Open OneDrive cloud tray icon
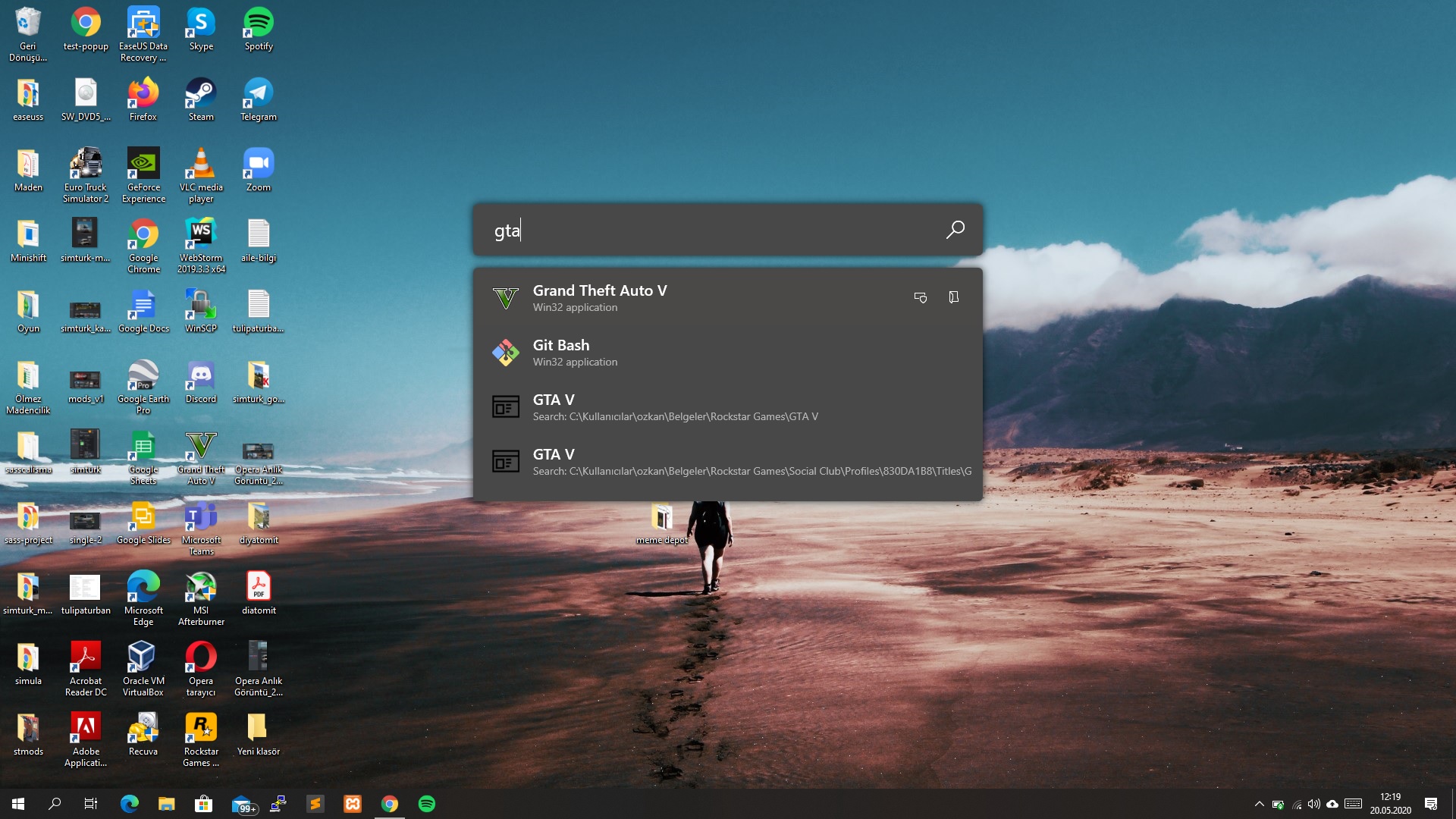This screenshot has height=819, width=1456. (x=1332, y=804)
